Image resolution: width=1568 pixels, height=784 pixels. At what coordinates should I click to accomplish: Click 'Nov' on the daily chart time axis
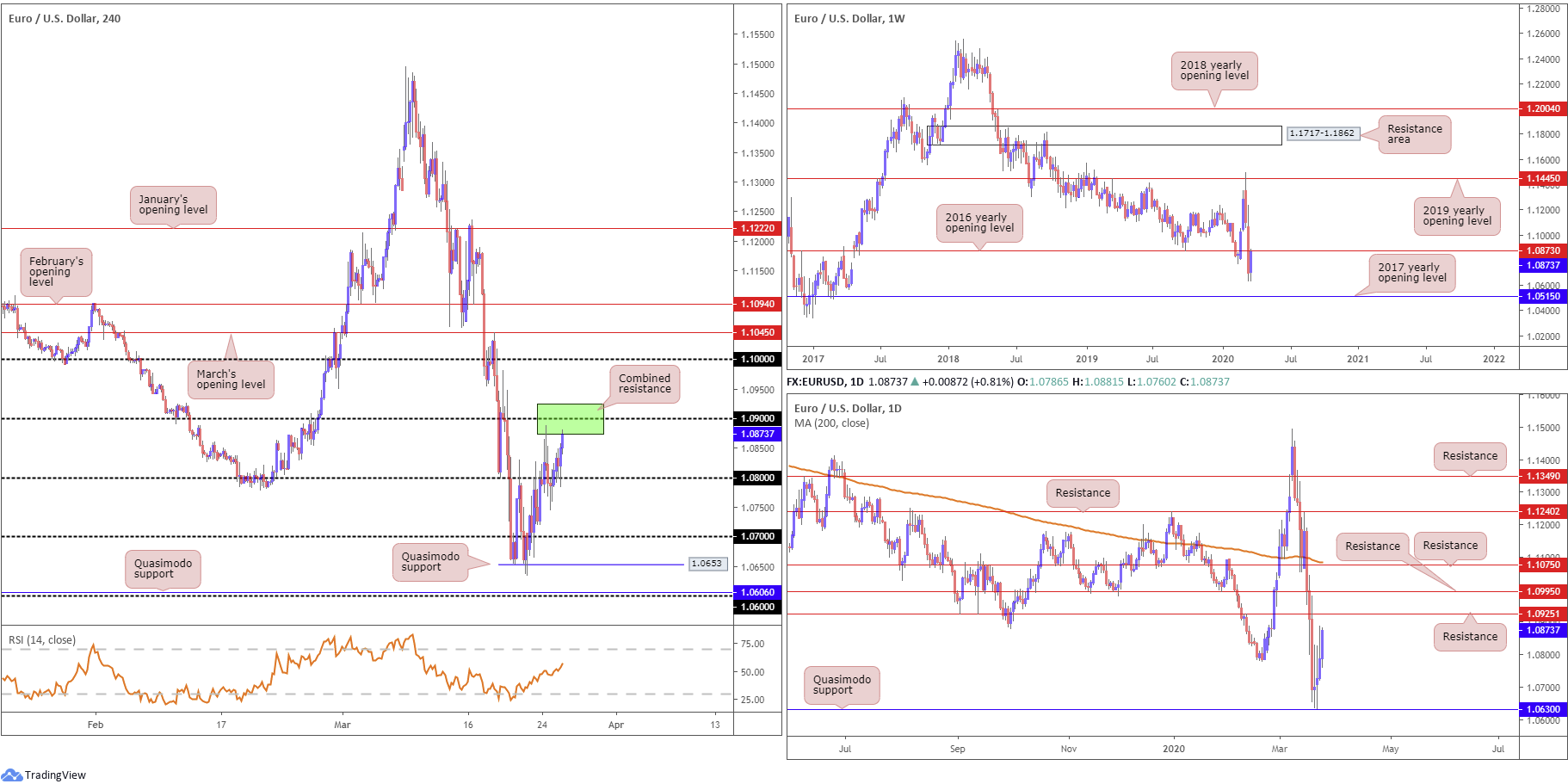[1069, 749]
